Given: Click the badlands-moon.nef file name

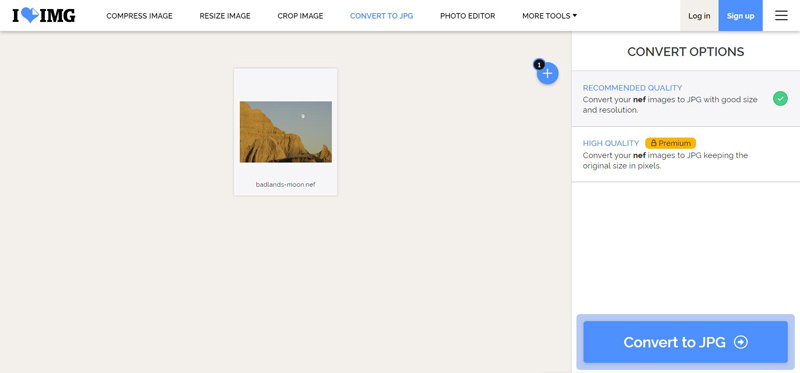Looking at the screenshot, I should pos(286,184).
